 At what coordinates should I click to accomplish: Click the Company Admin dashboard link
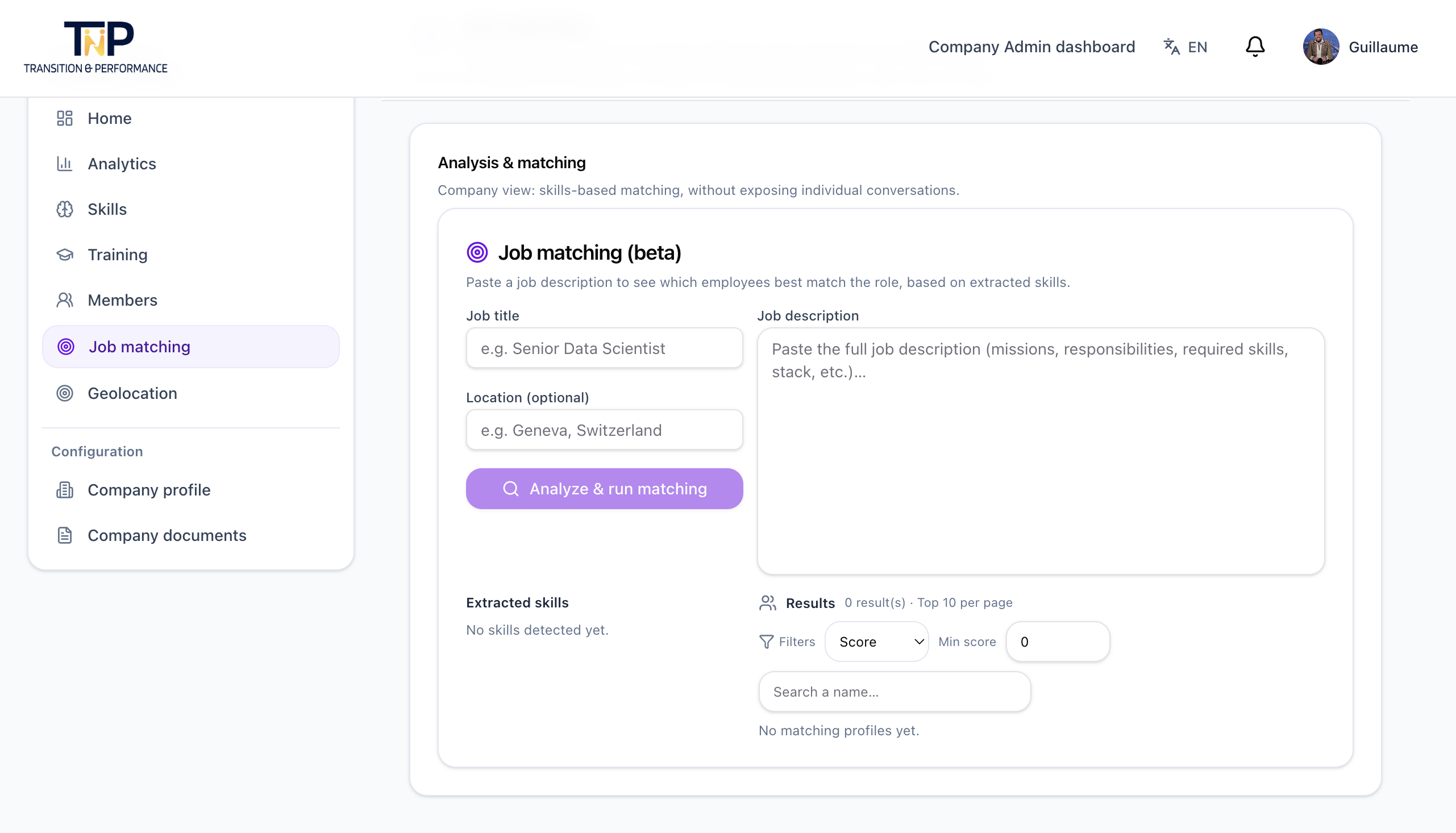[1031, 47]
